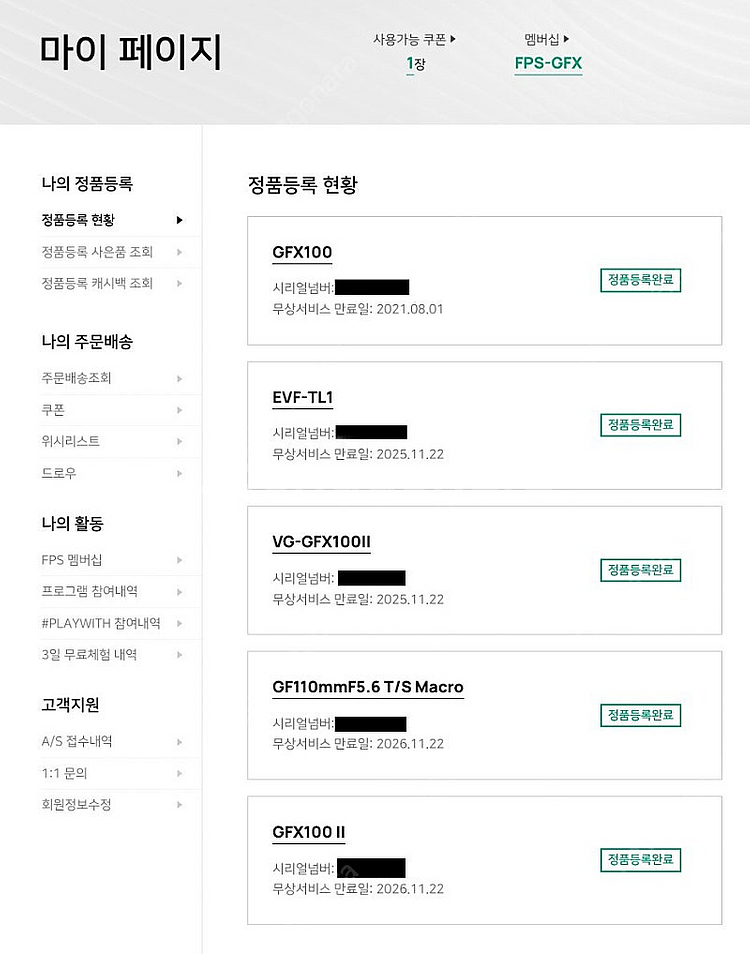
Task: Click the arrow next to 위시리스트
Action: click(x=179, y=441)
